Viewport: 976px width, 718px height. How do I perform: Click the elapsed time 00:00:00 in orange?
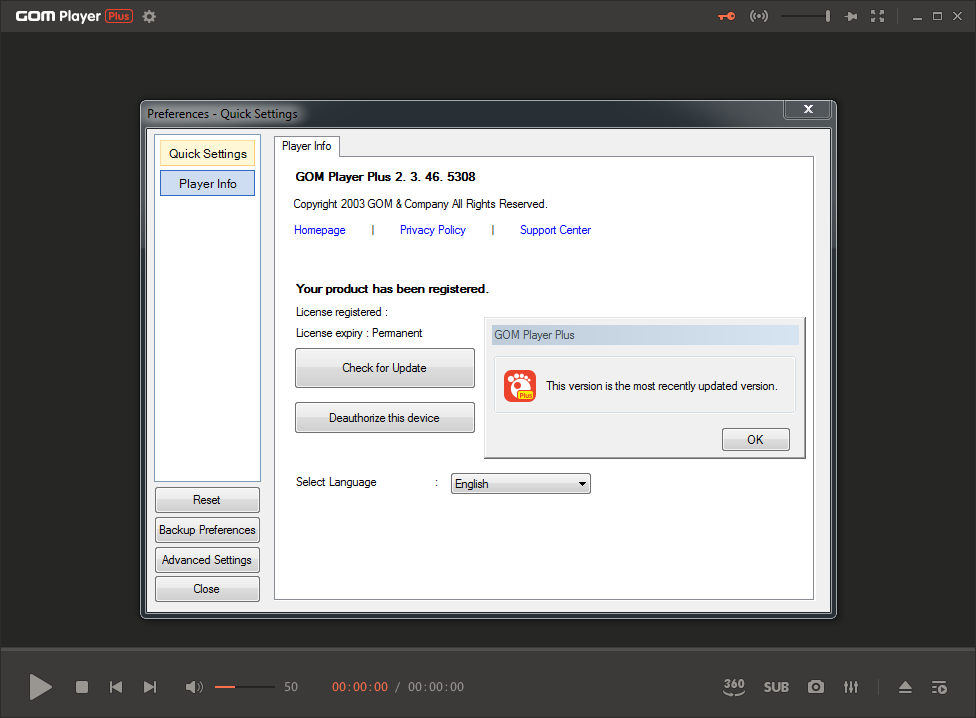(x=360, y=687)
